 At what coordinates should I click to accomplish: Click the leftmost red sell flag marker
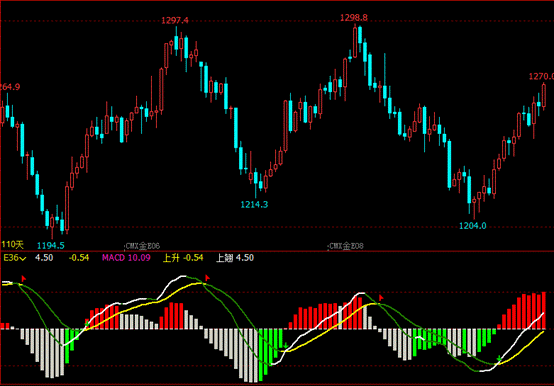[23, 279]
